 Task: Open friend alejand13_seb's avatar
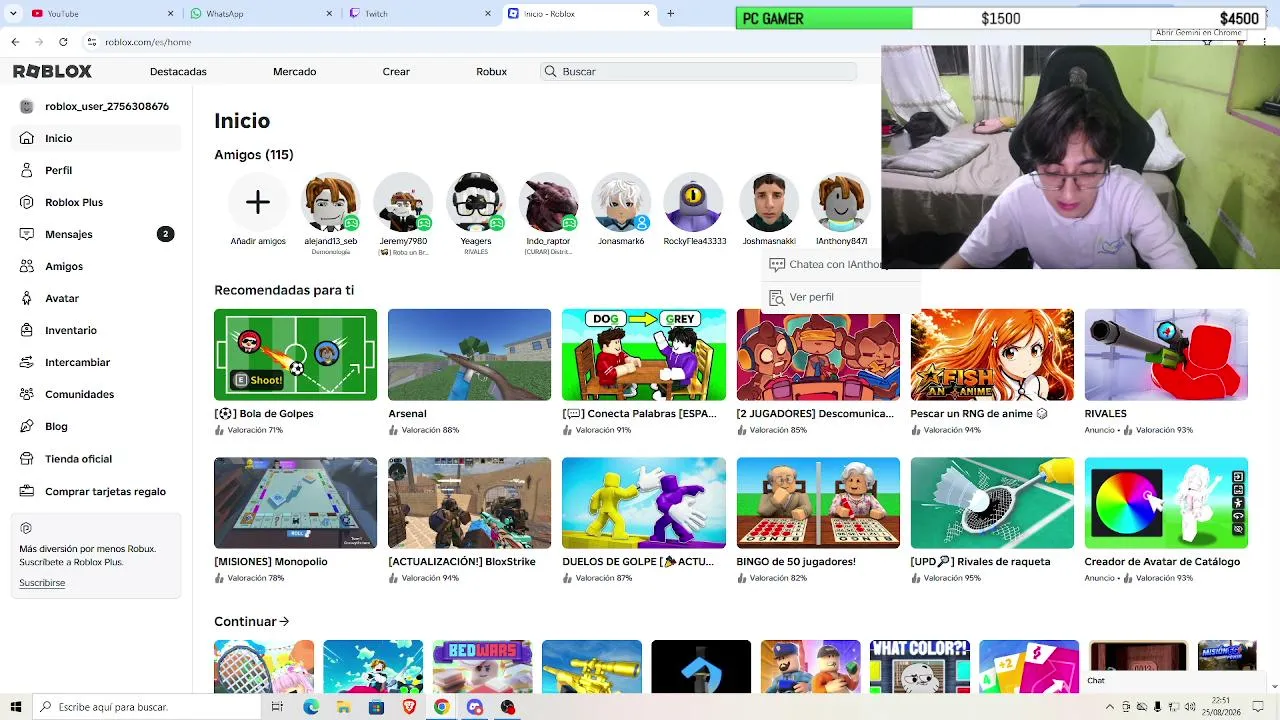coord(331,202)
